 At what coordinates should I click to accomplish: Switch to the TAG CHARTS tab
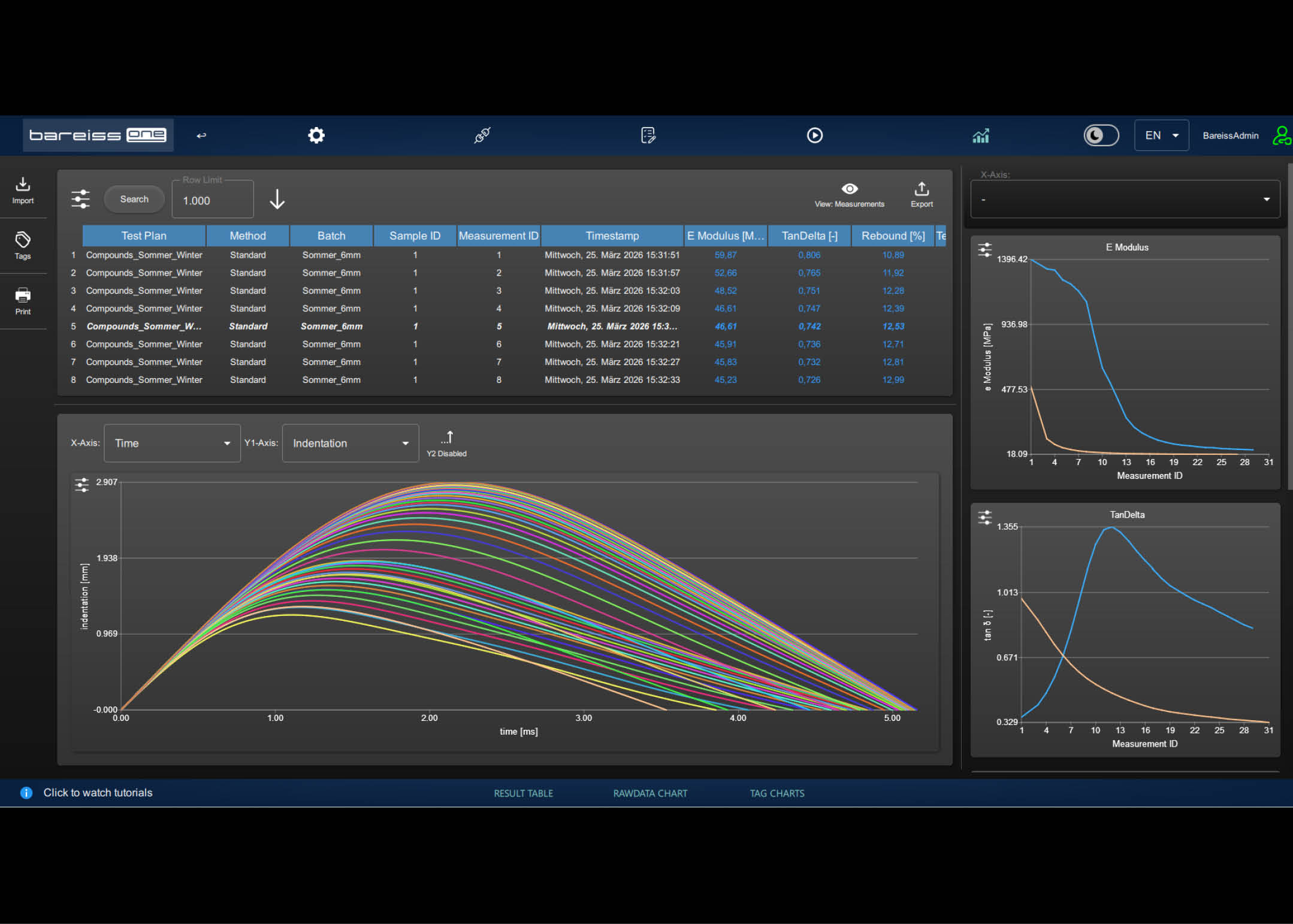point(777,793)
